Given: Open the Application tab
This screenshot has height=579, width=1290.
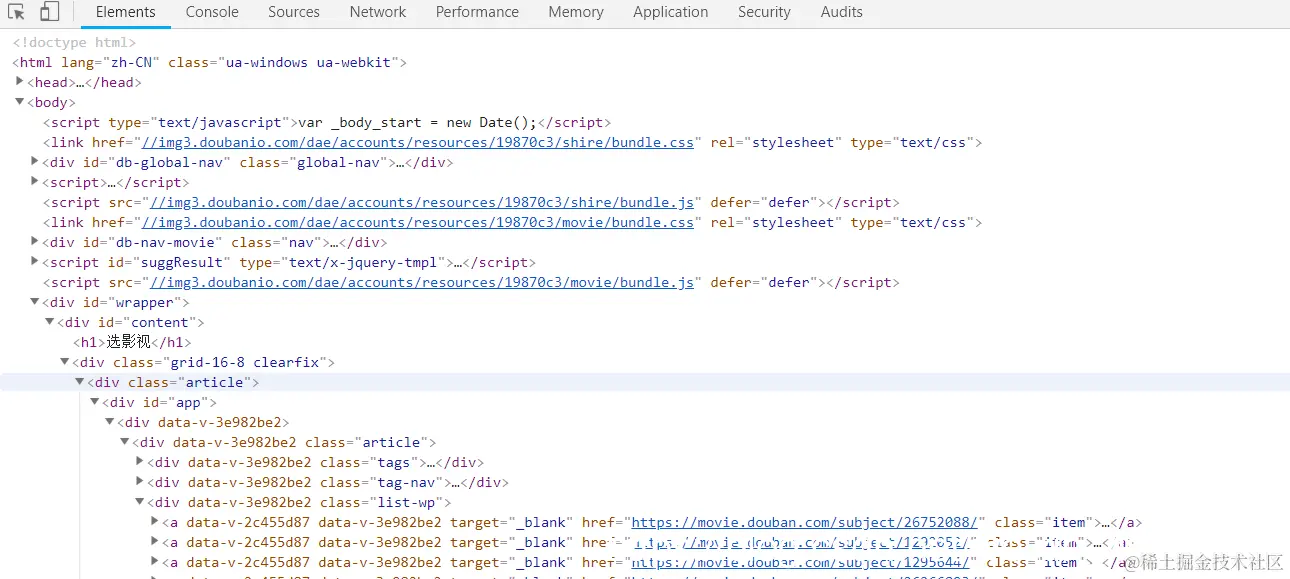Looking at the screenshot, I should point(671,12).
